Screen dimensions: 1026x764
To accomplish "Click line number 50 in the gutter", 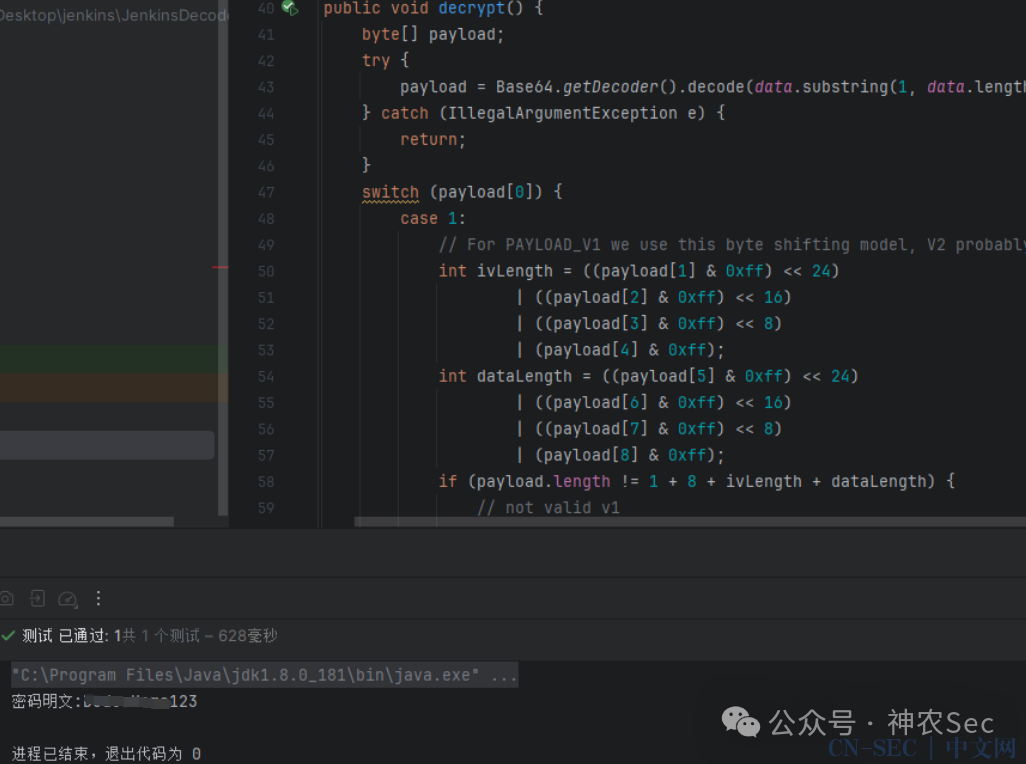I will [266, 271].
